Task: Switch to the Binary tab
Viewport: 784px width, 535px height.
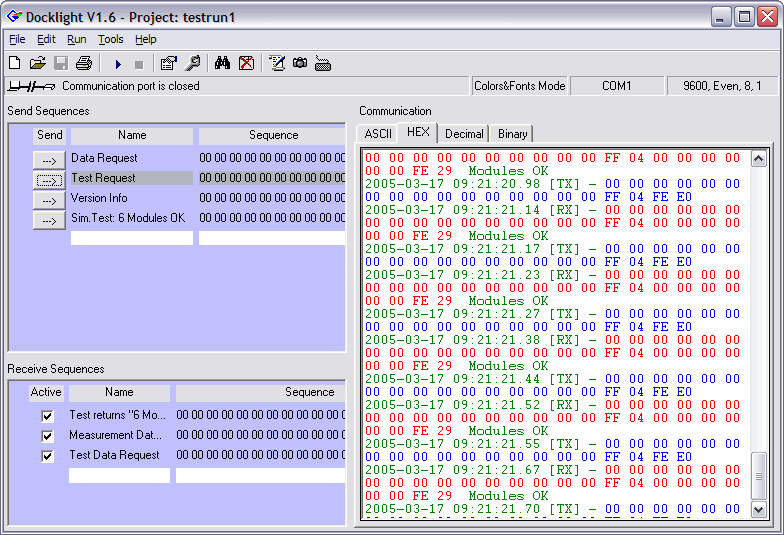Action: 512,134
